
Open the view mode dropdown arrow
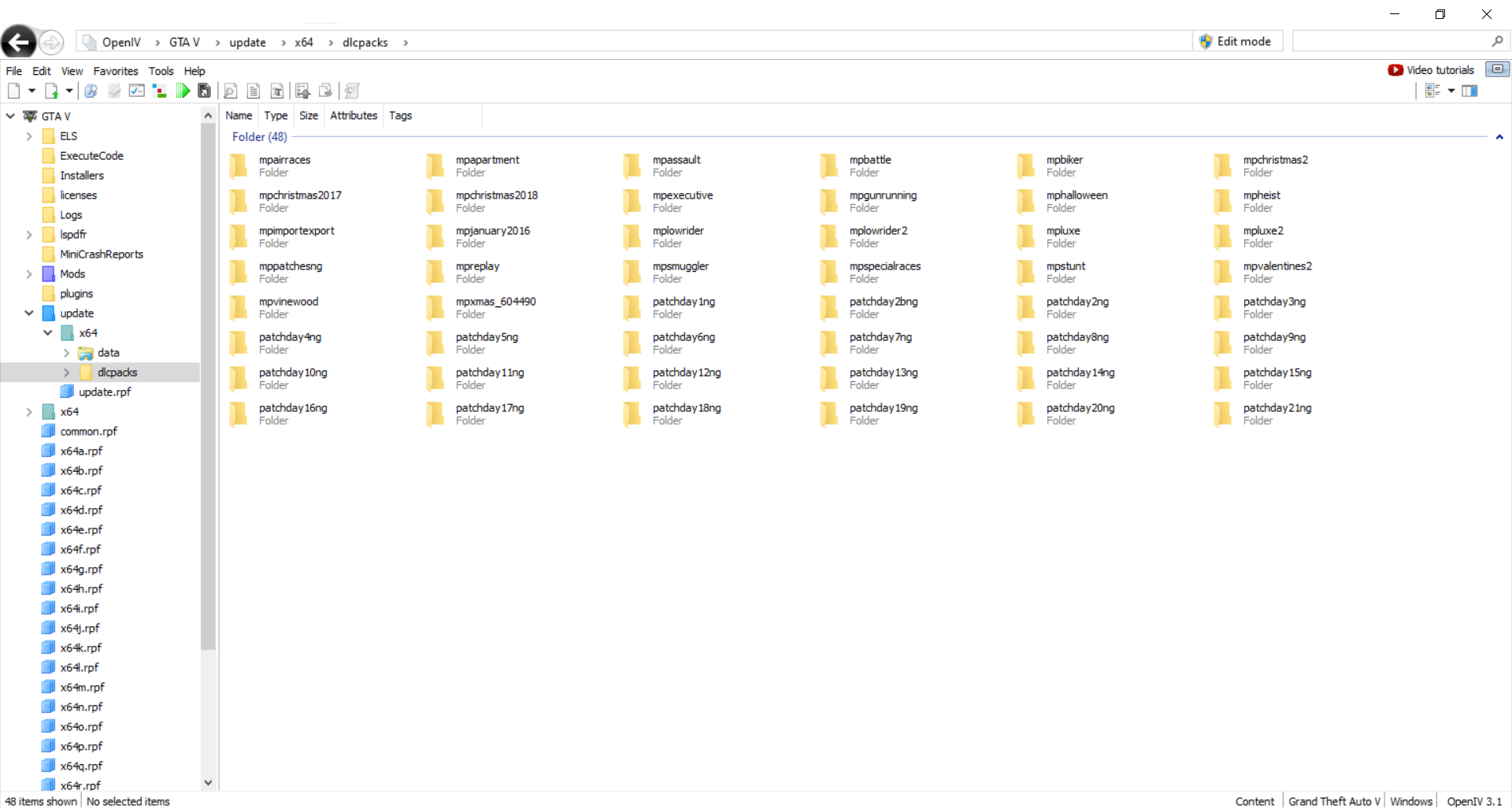pos(1451,91)
